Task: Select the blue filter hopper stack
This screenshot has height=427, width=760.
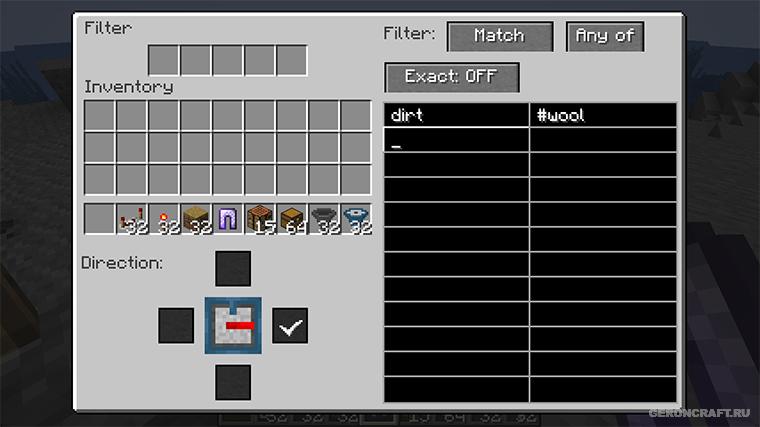Action: coord(356,219)
